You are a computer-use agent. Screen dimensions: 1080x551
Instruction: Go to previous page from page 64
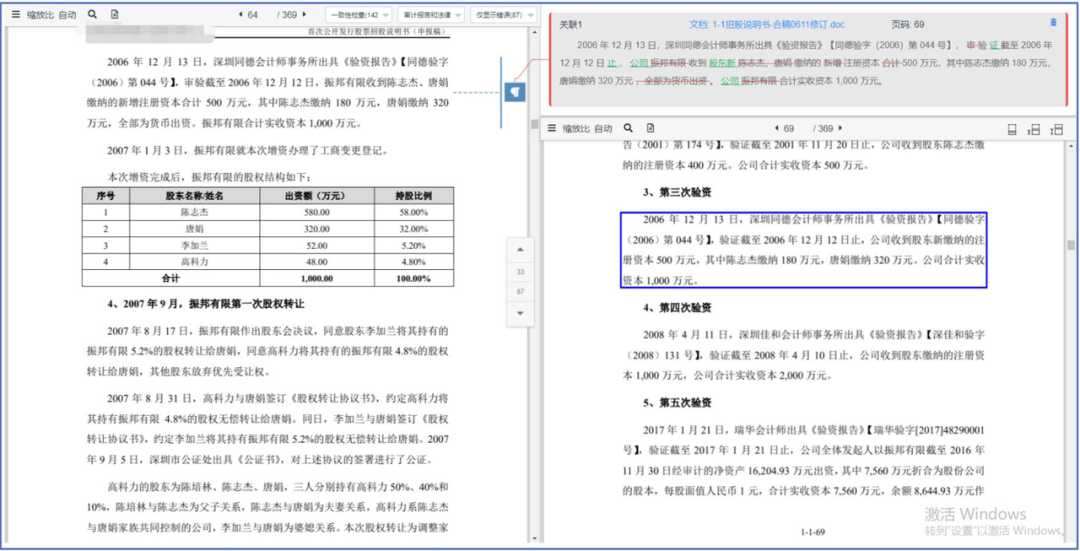(240, 14)
